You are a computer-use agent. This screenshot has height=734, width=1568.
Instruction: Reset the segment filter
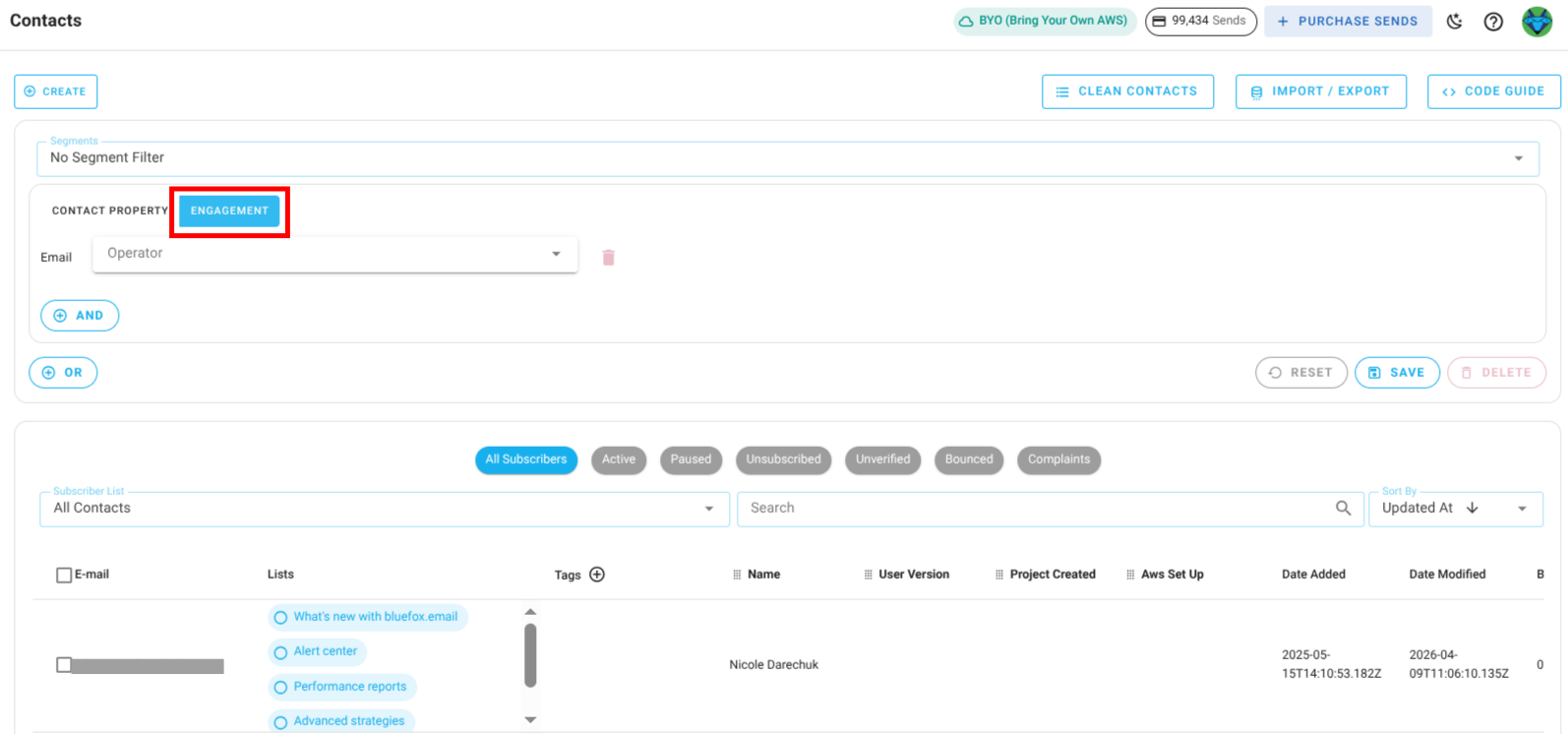(1301, 373)
